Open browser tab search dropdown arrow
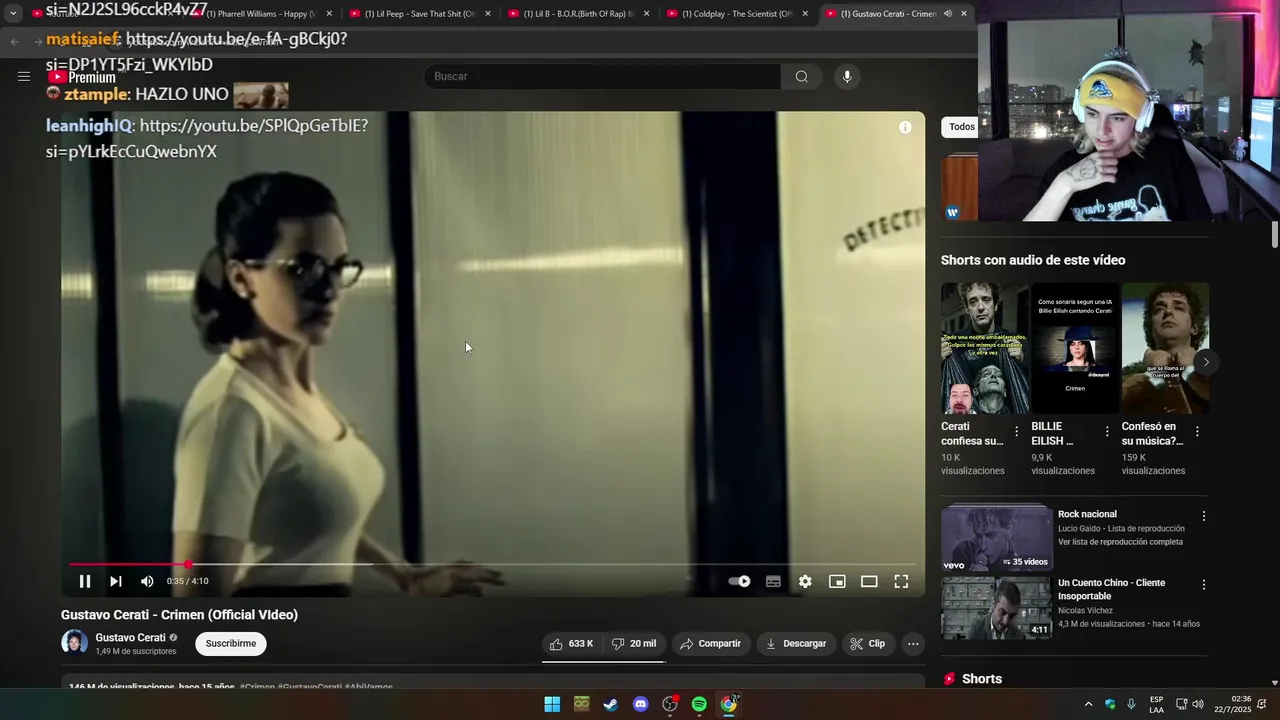 click(x=13, y=14)
